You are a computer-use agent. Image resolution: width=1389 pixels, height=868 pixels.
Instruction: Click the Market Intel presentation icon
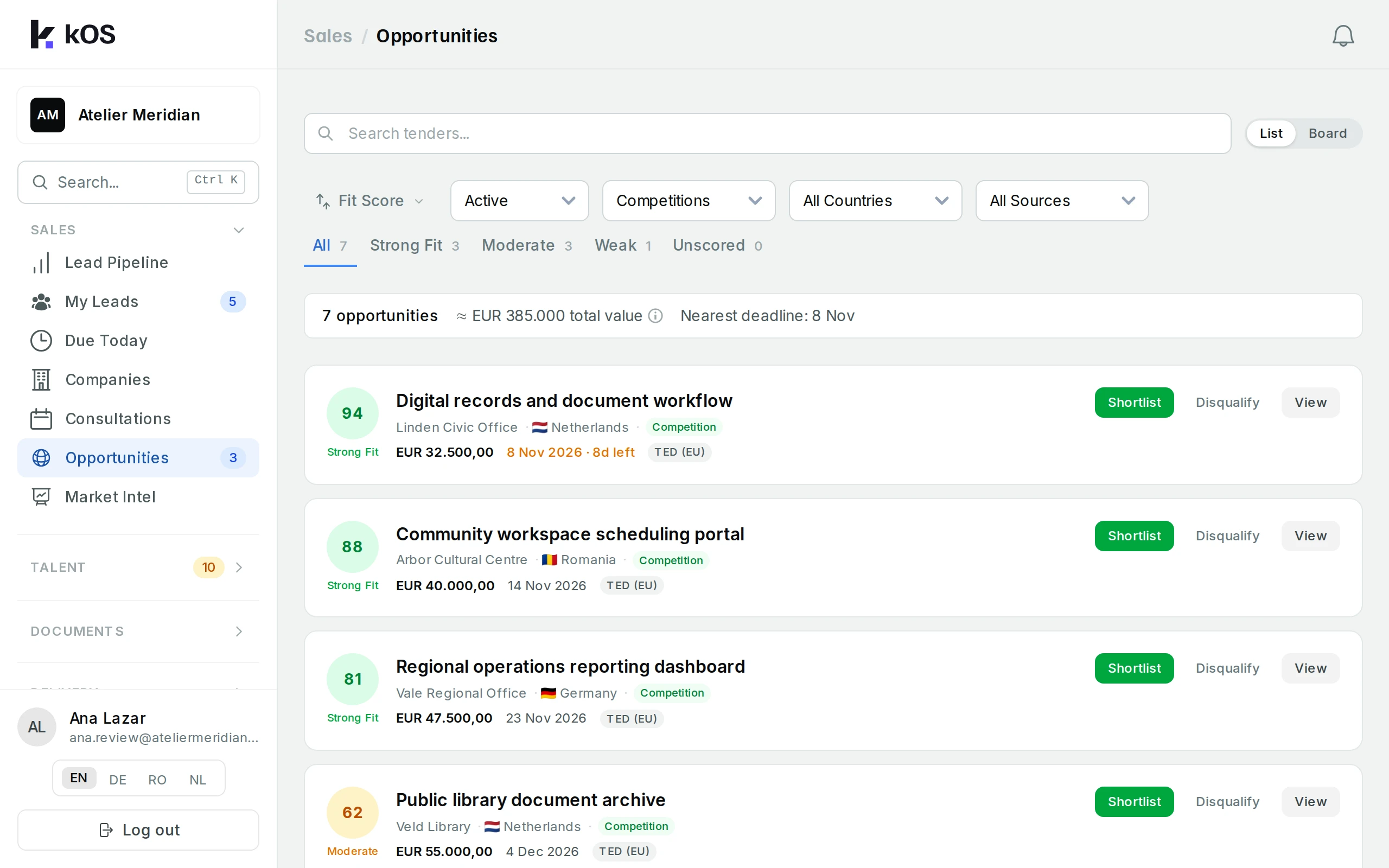(x=41, y=496)
